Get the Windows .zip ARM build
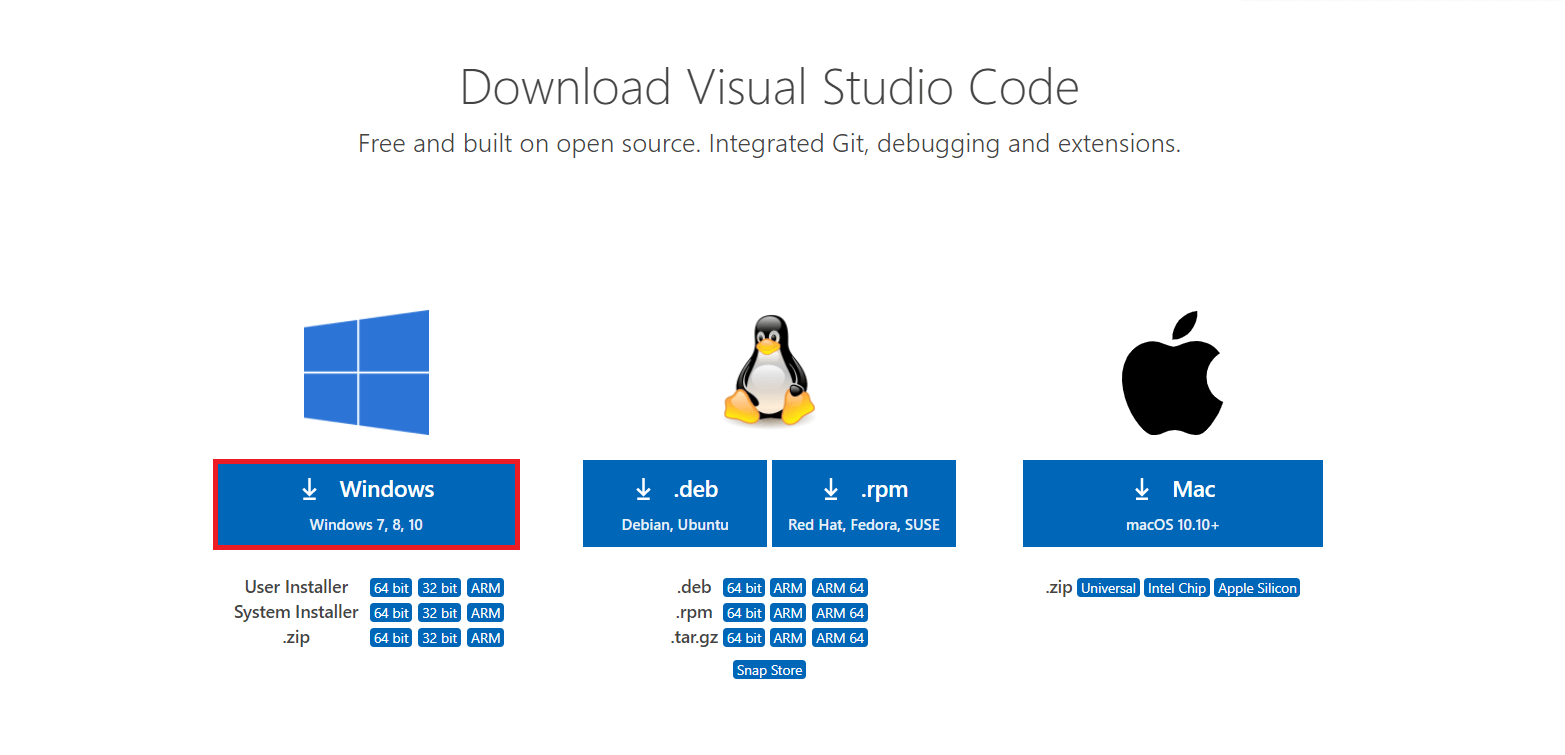The width and height of the screenshot is (1565, 755). [485, 638]
